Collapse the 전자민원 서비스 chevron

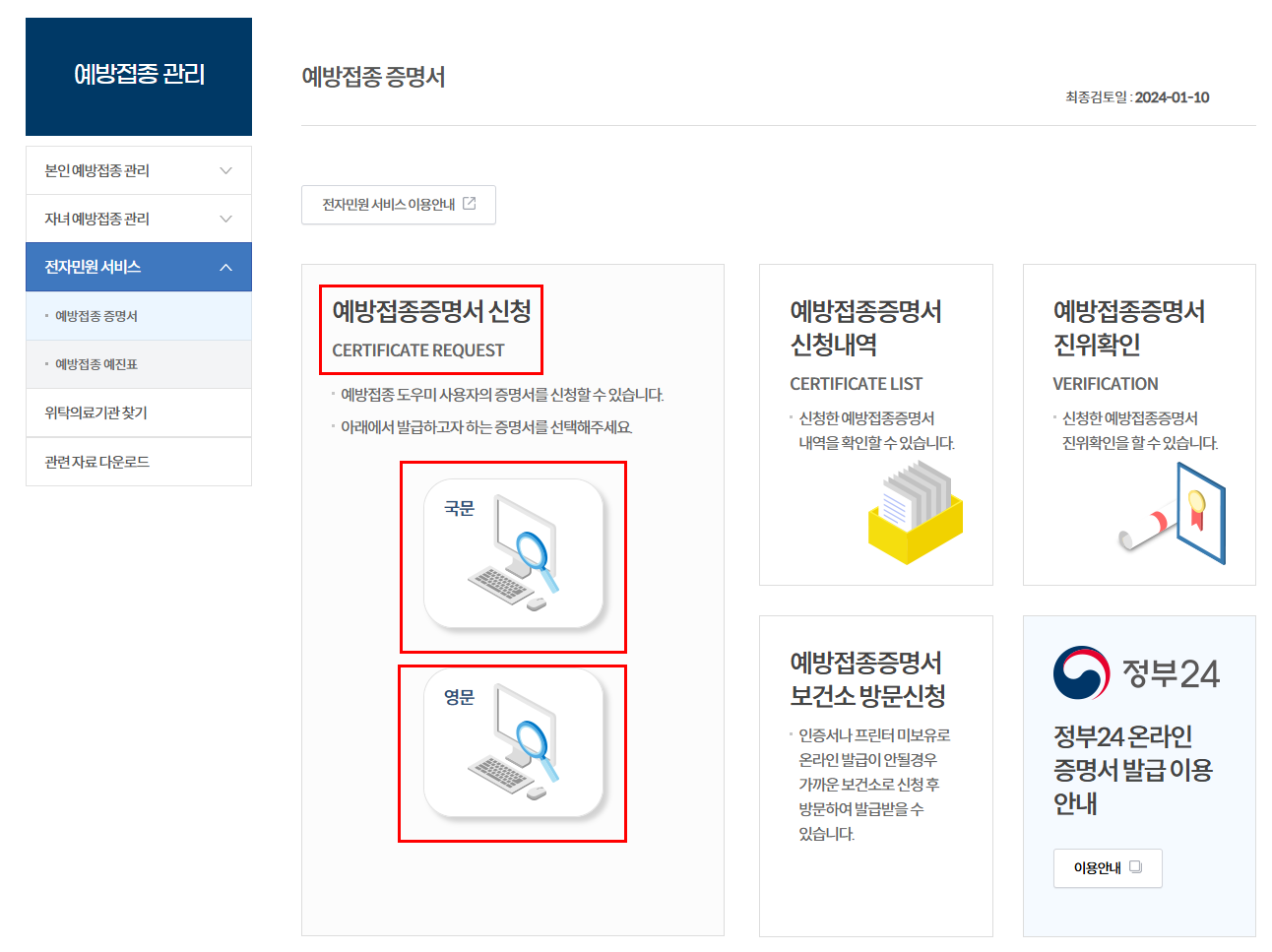226,267
